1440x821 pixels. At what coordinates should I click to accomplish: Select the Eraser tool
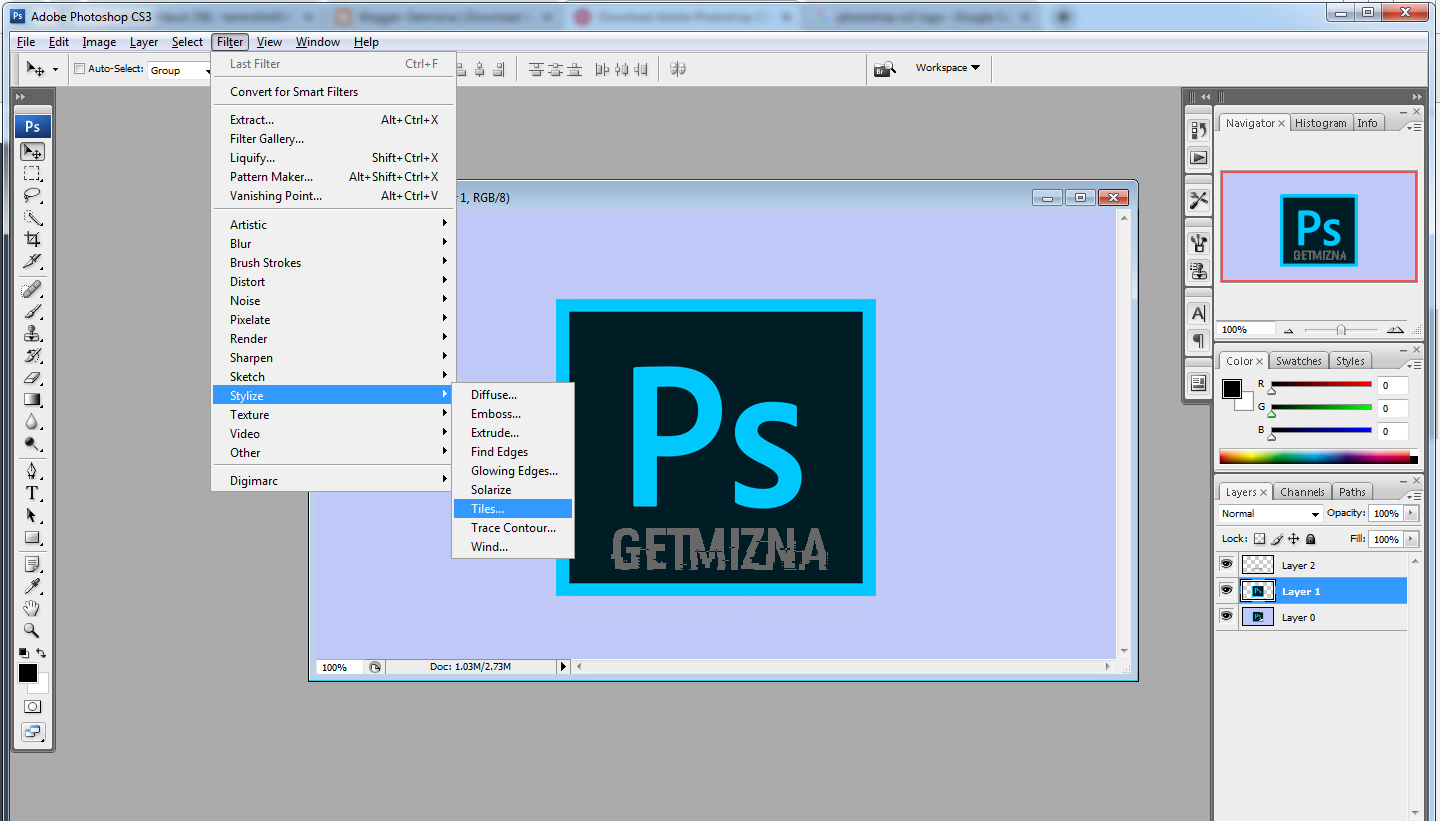coord(33,377)
